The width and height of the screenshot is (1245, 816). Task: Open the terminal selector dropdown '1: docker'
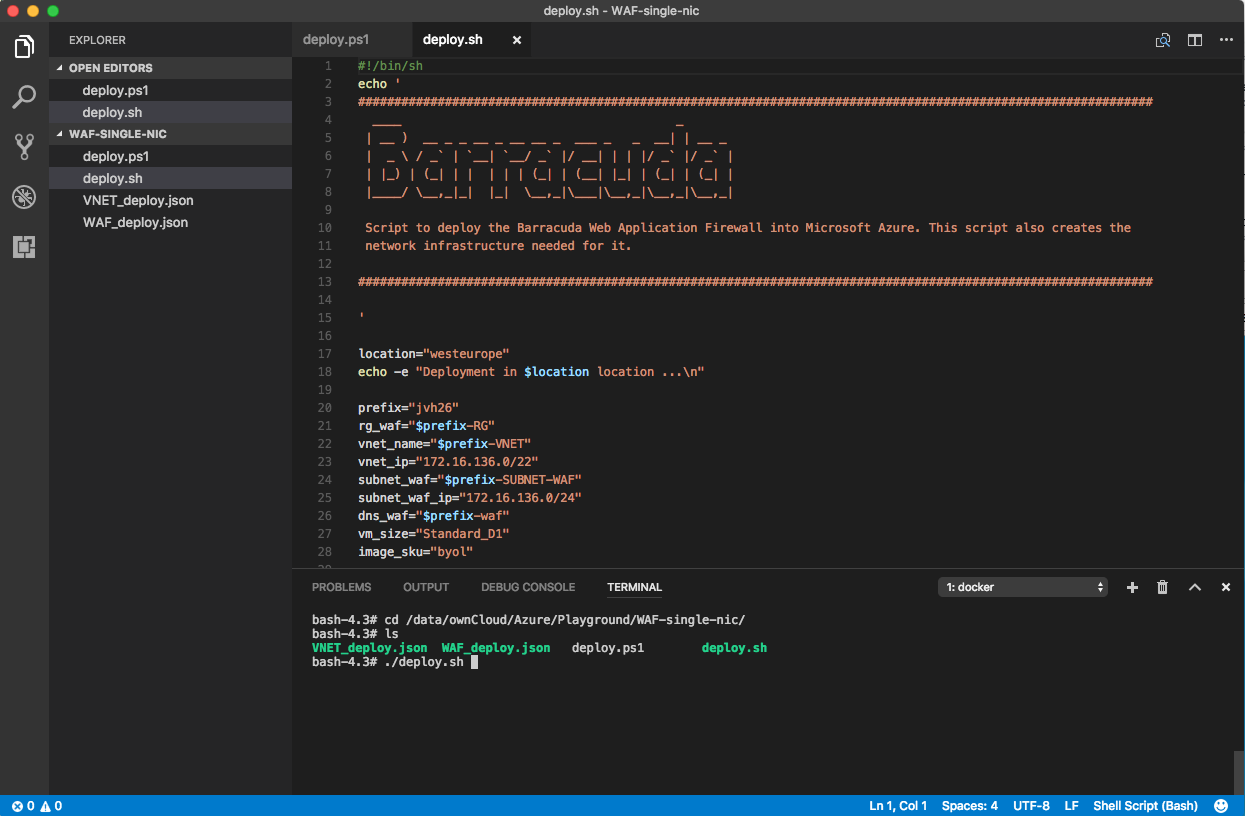tap(1023, 588)
